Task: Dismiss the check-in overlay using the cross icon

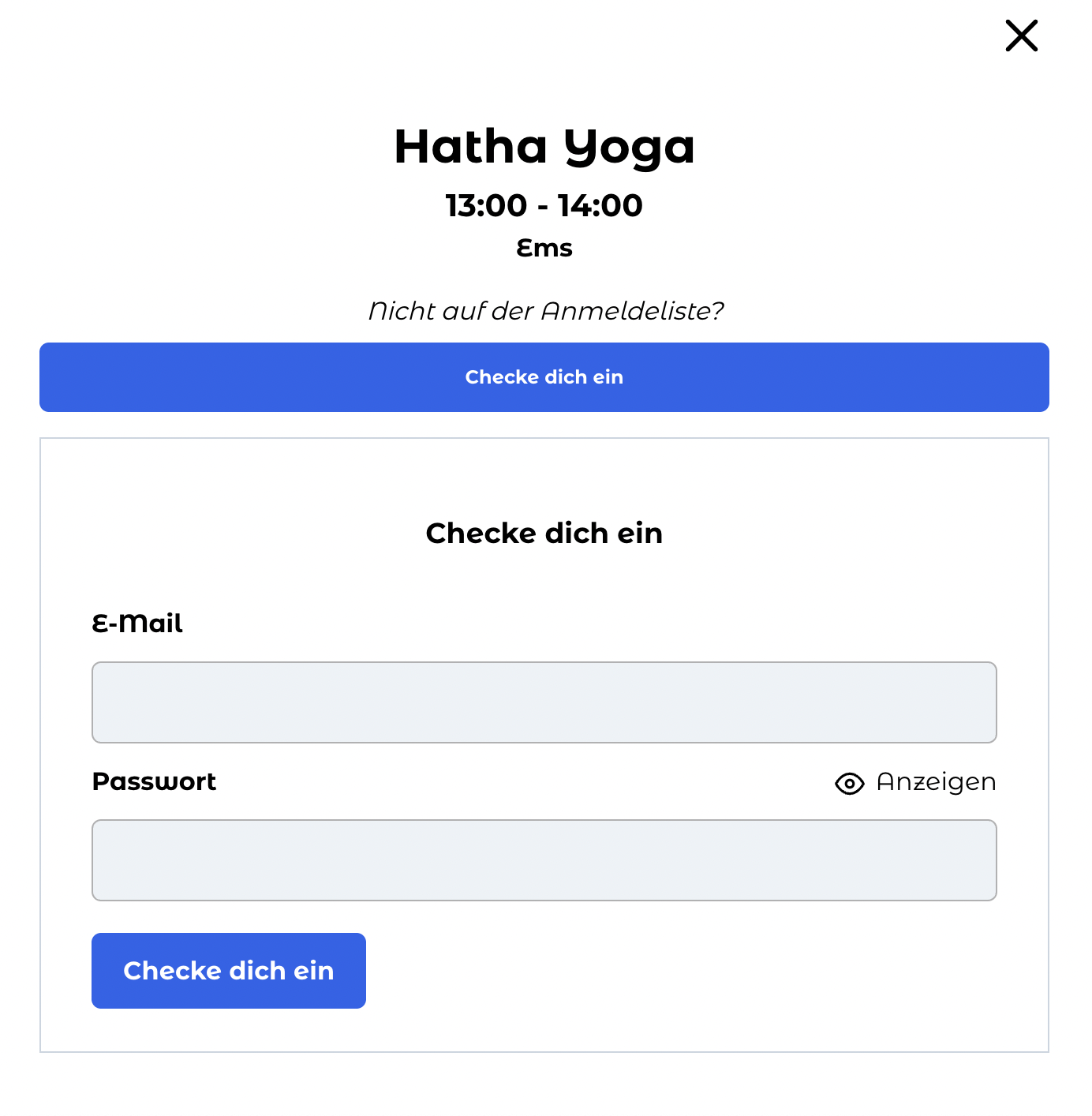Action: [x=1021, y=36]
